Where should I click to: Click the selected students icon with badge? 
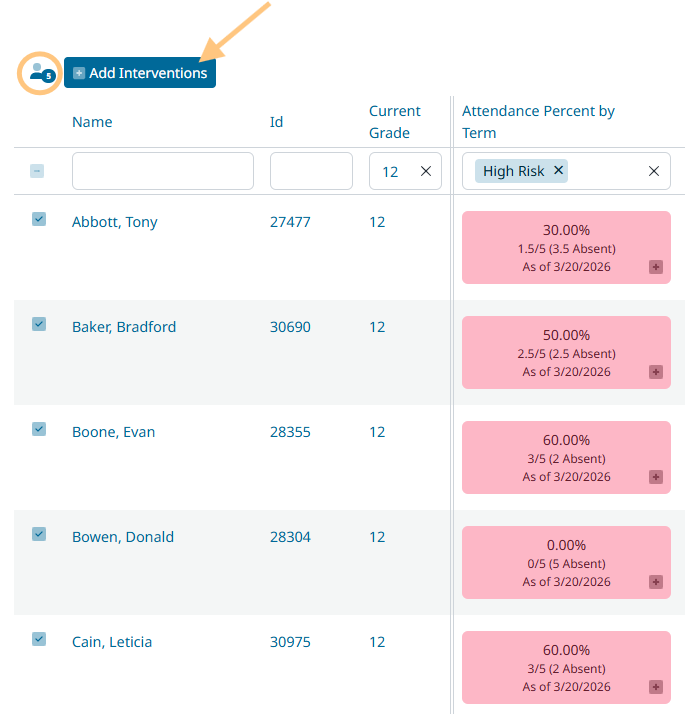coord(40,73)
